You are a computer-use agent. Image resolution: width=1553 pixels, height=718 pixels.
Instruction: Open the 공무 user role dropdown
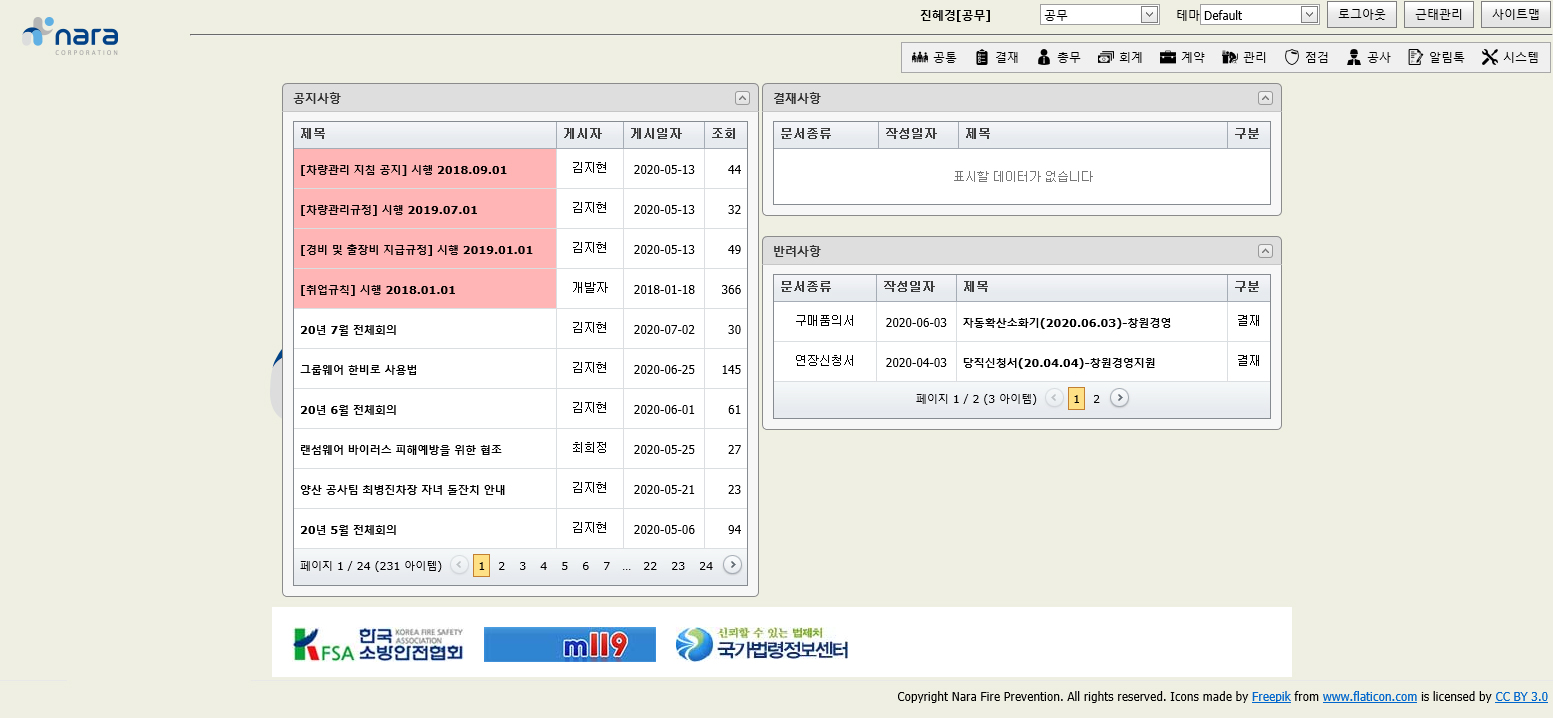(x=1099, y=14)
